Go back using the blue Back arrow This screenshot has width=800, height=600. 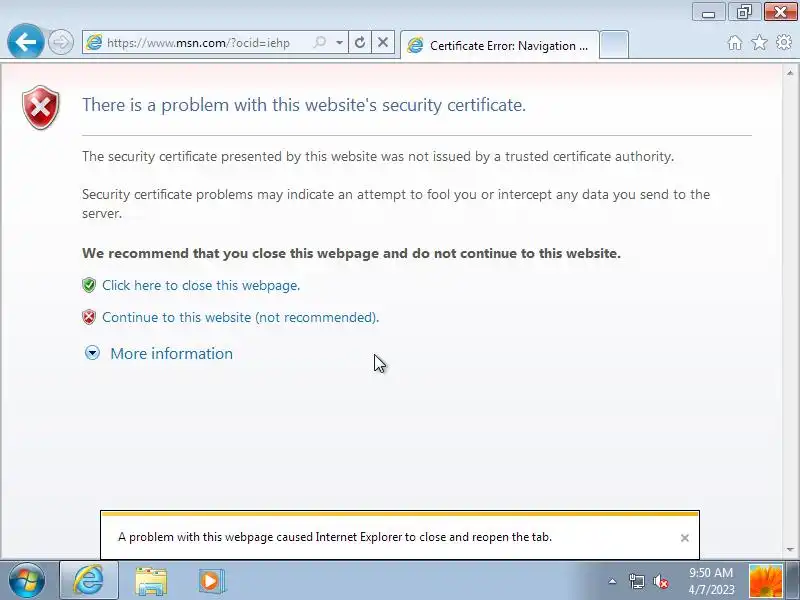[26, 41]
